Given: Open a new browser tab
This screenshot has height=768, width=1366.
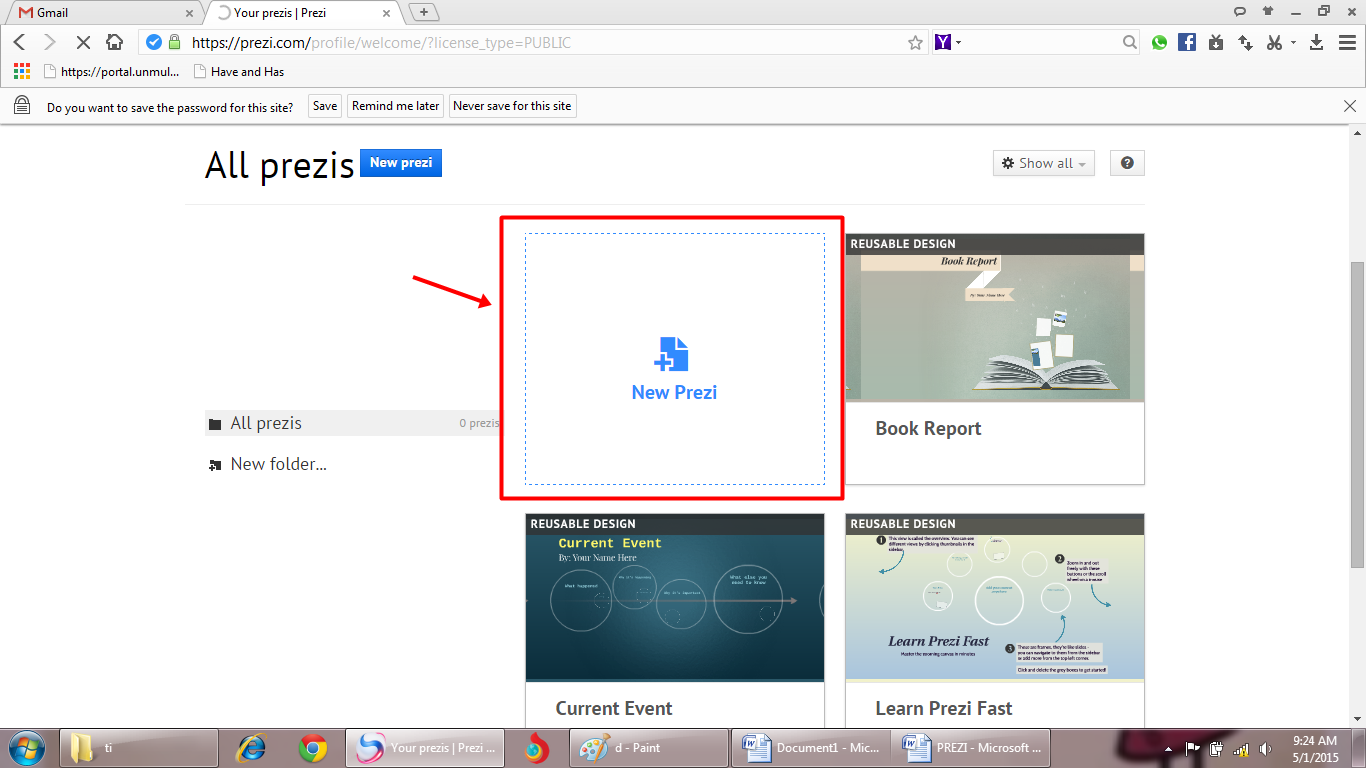Looking at the screenshot, I should pos(425,12).
